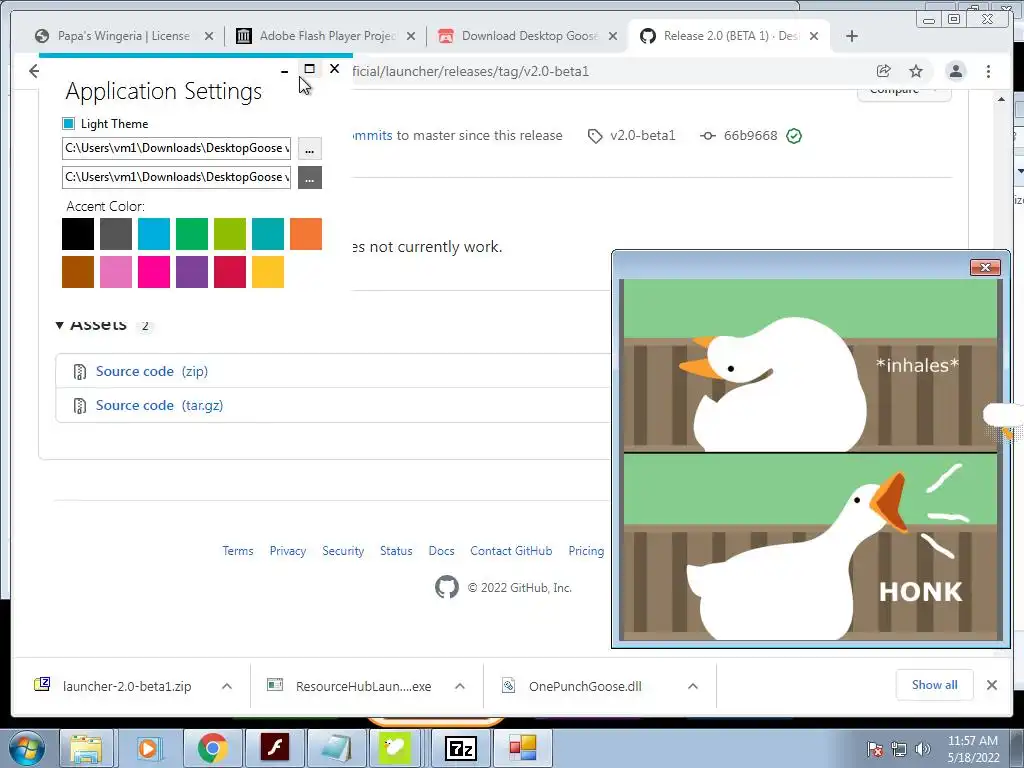Pick the sky blue accent color

pos(153,234)
